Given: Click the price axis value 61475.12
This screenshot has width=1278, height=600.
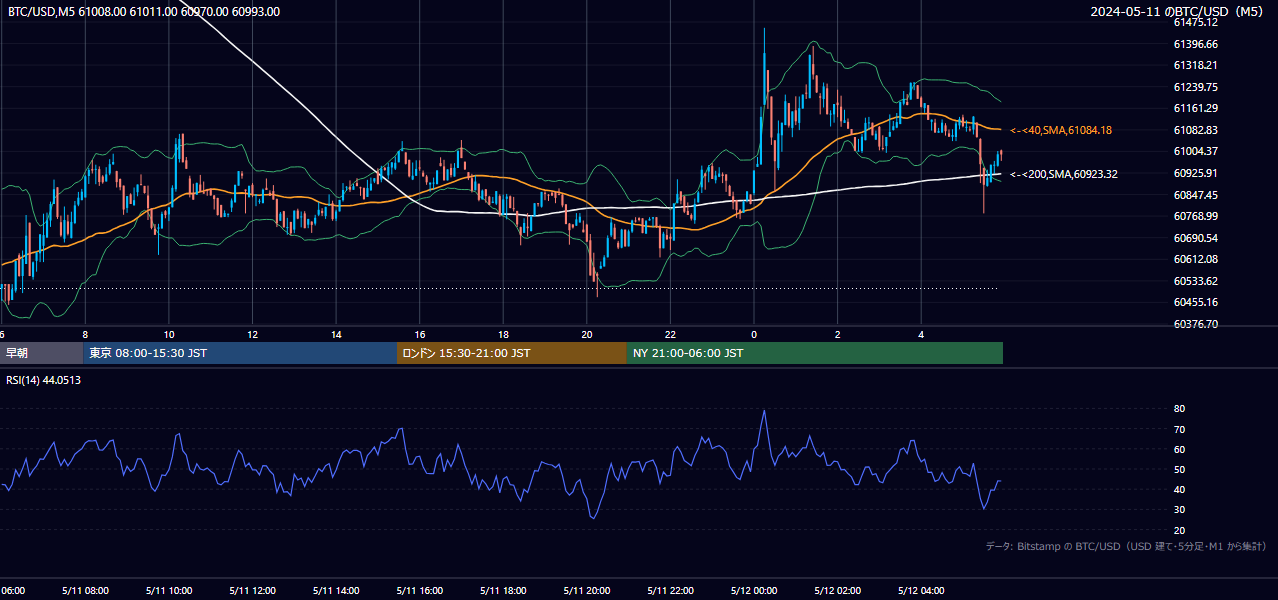Looking at the screenshot, I should (1195, 22).
